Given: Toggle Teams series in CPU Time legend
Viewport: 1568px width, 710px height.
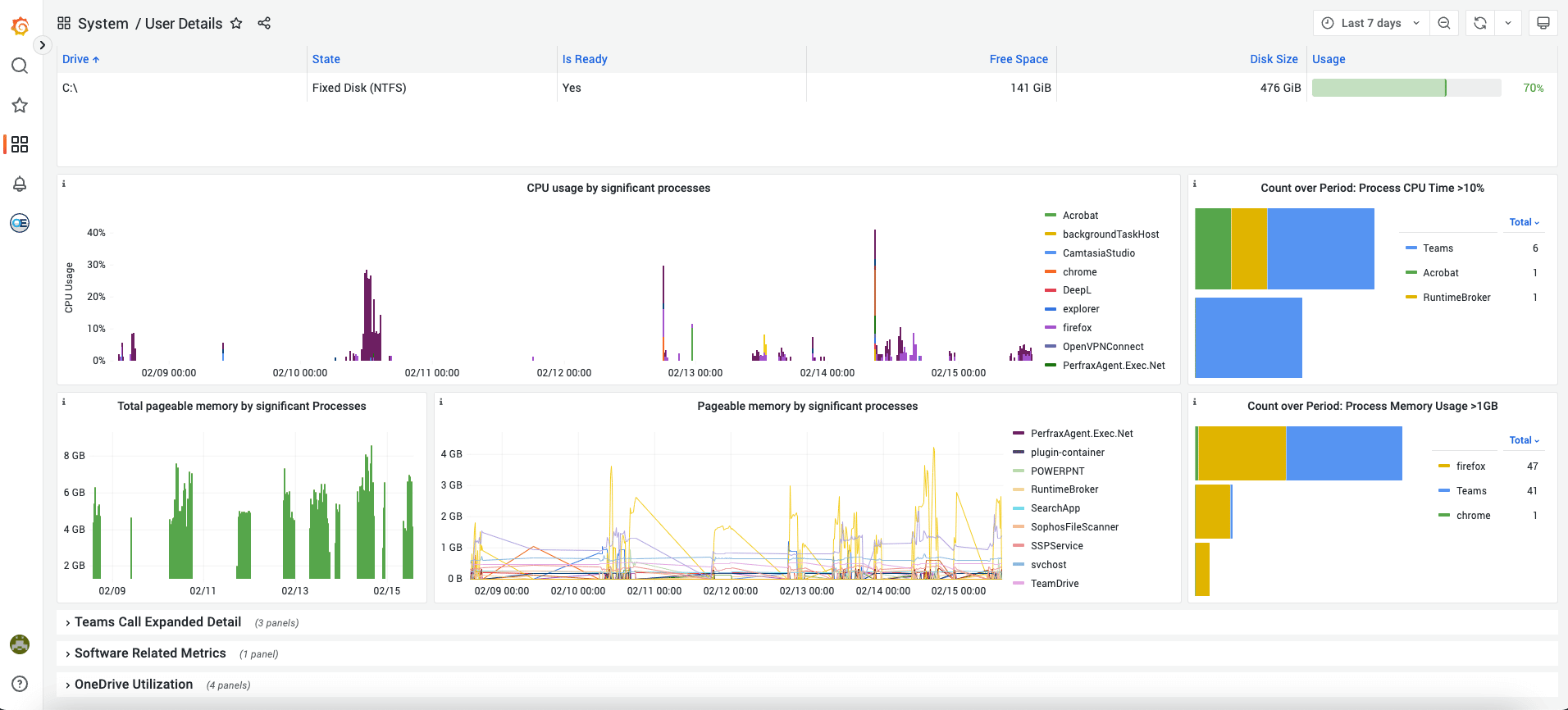Looking at the screenshot, I should (1438, 248).
